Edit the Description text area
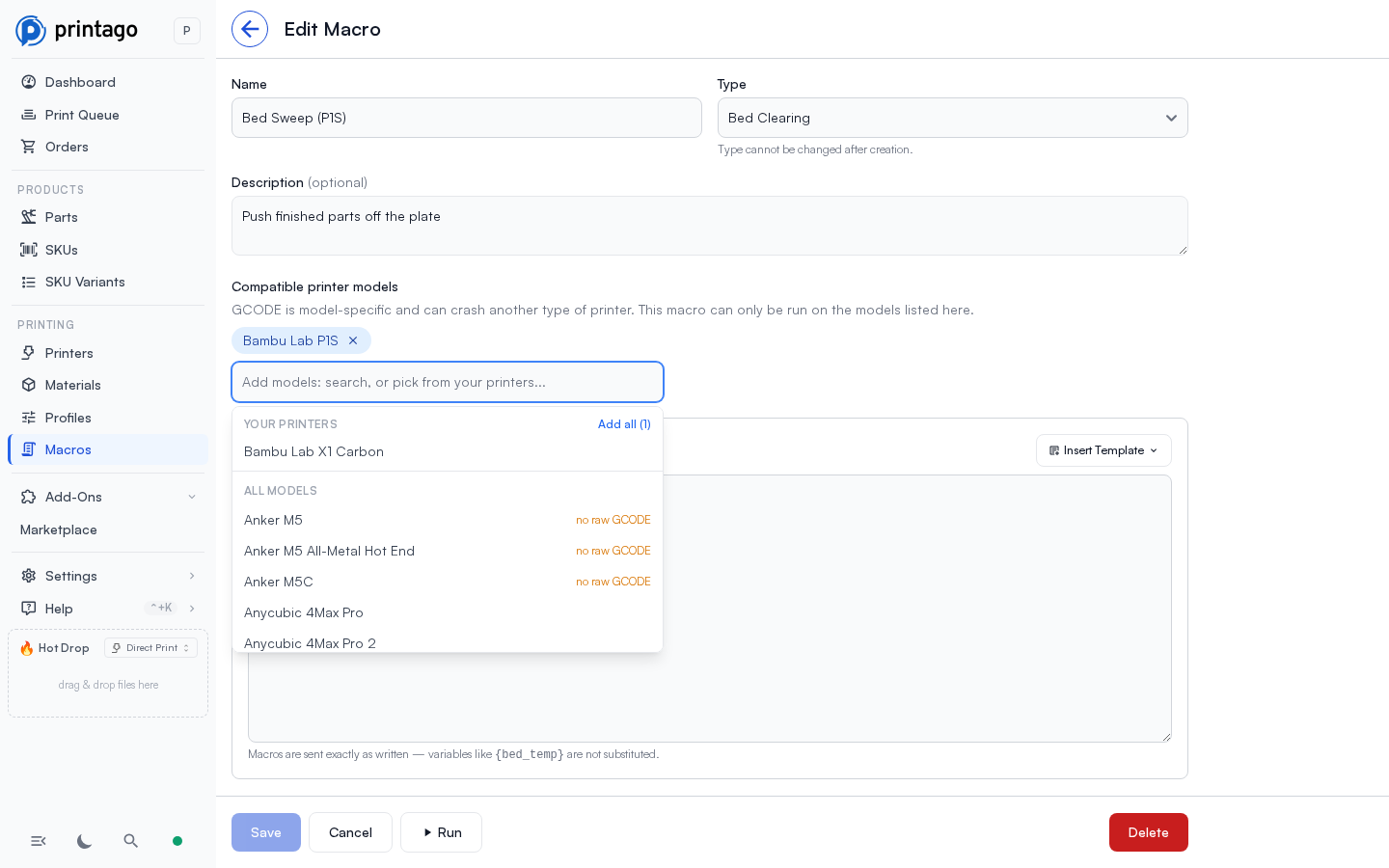Screen dimensions: 1389x868 (x=710, y=226)
